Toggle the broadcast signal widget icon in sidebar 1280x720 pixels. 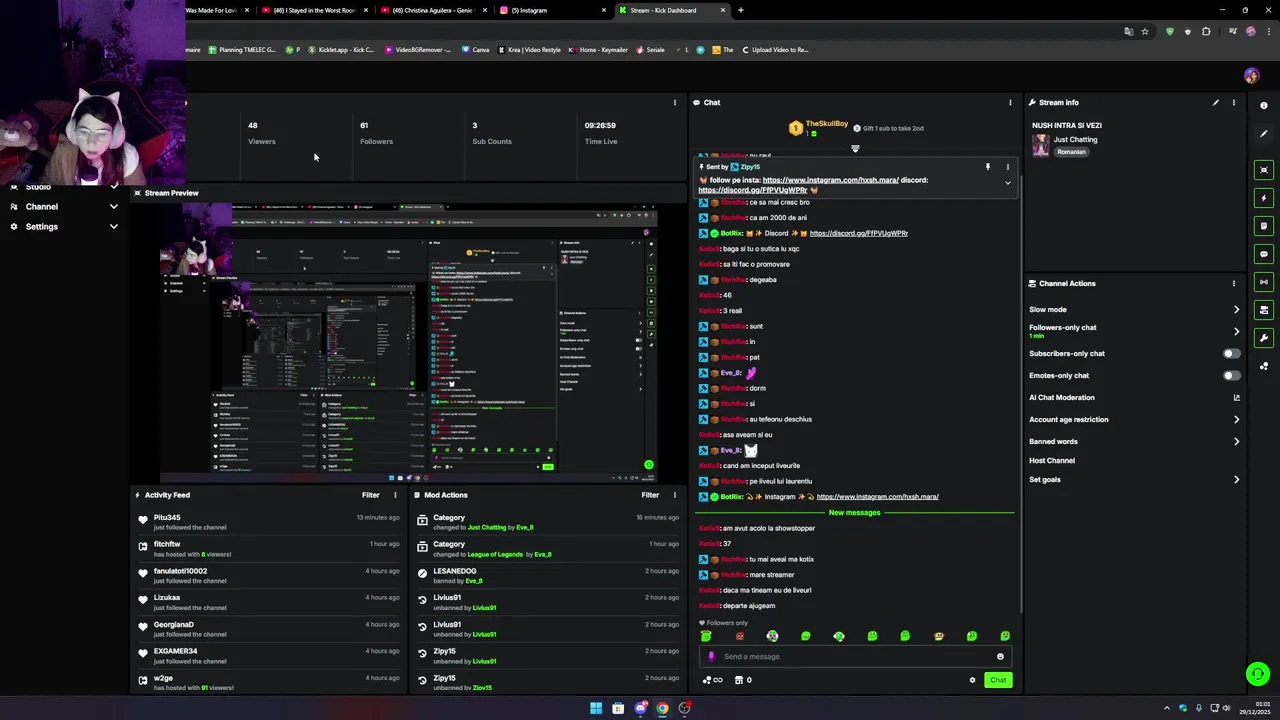pos(1264,282)
